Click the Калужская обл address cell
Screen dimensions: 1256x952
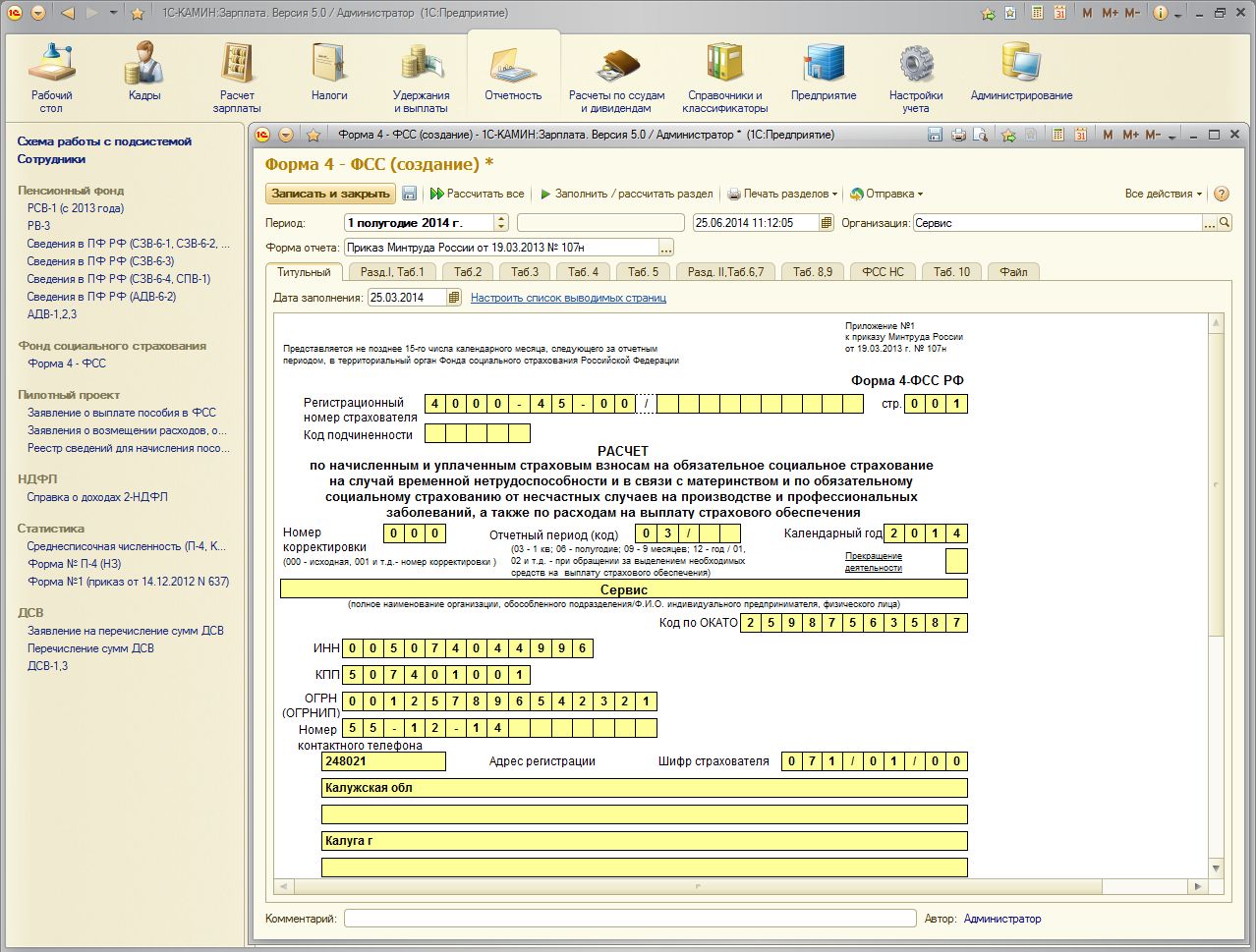645,788
